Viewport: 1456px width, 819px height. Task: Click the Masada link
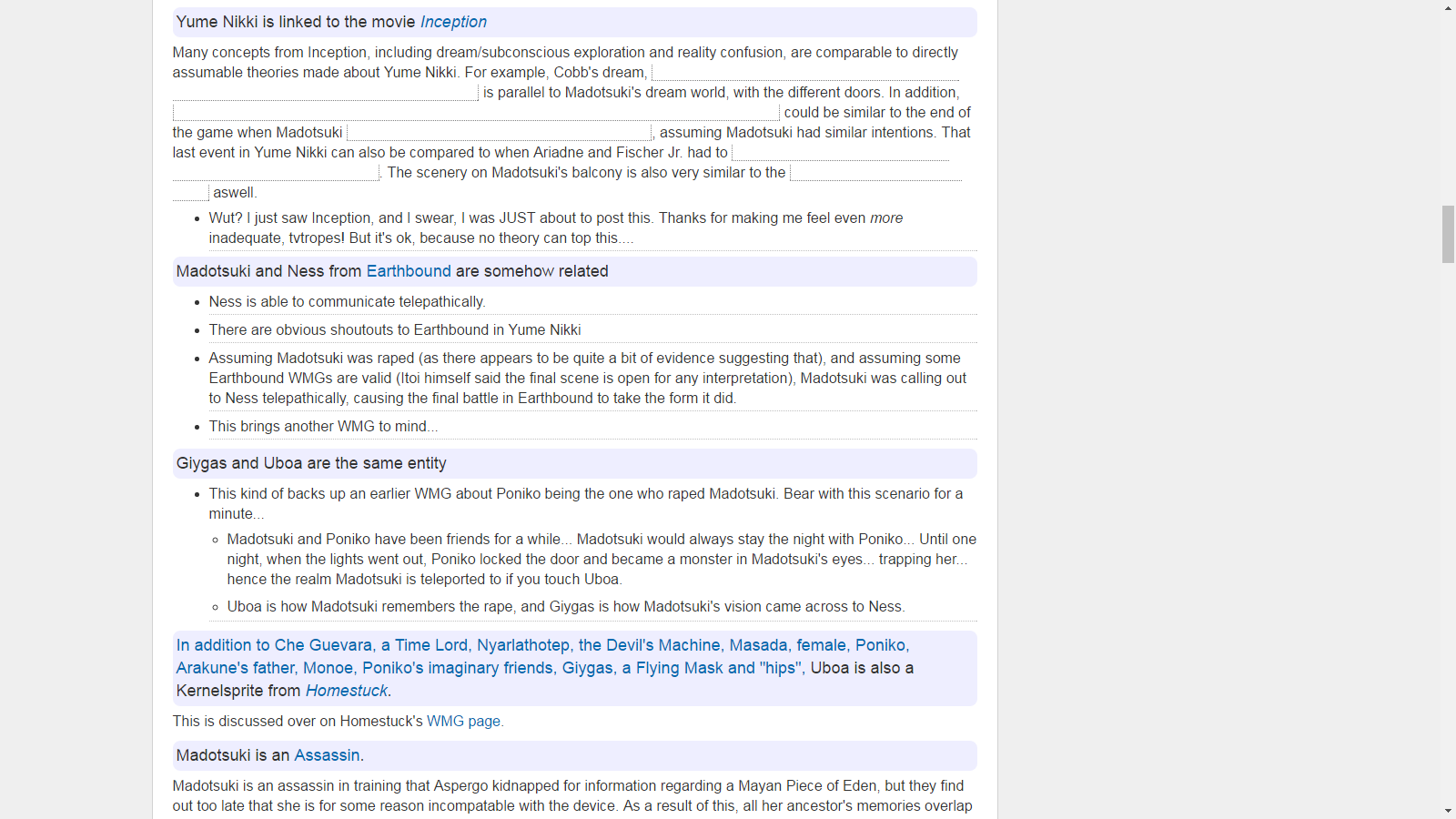758,645
